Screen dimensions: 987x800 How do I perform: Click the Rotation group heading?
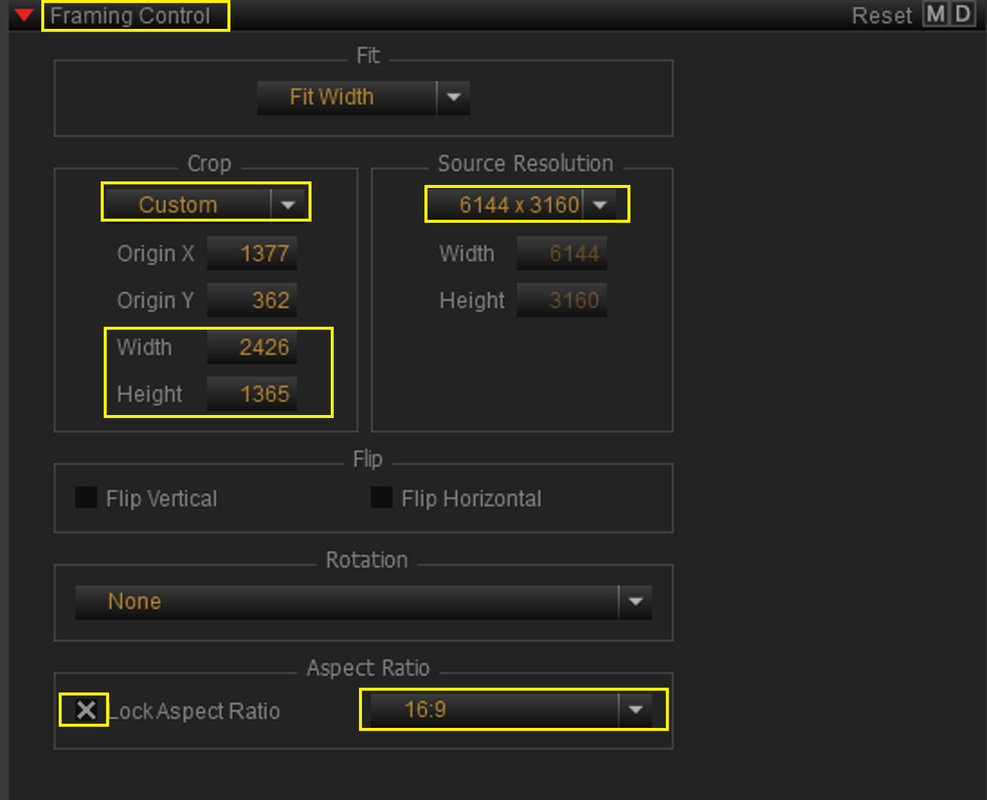tap(367, 560)
